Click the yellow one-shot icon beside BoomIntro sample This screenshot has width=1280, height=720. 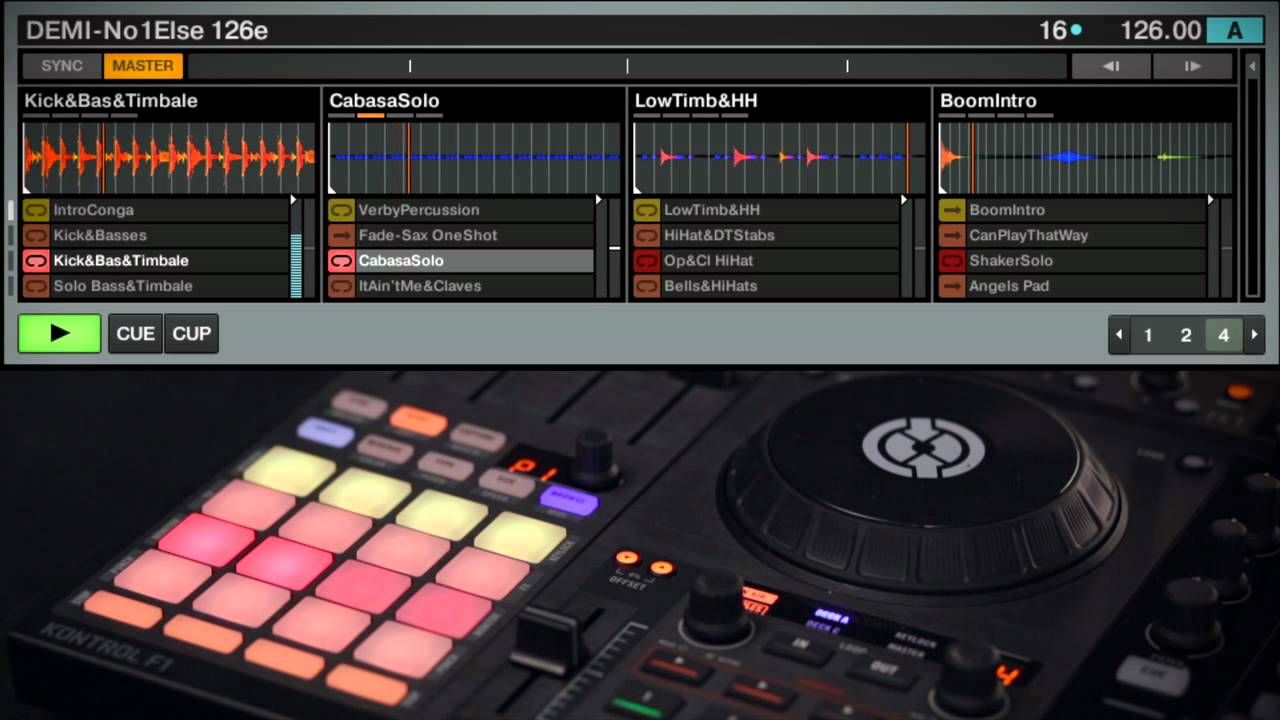coord(952,210)
